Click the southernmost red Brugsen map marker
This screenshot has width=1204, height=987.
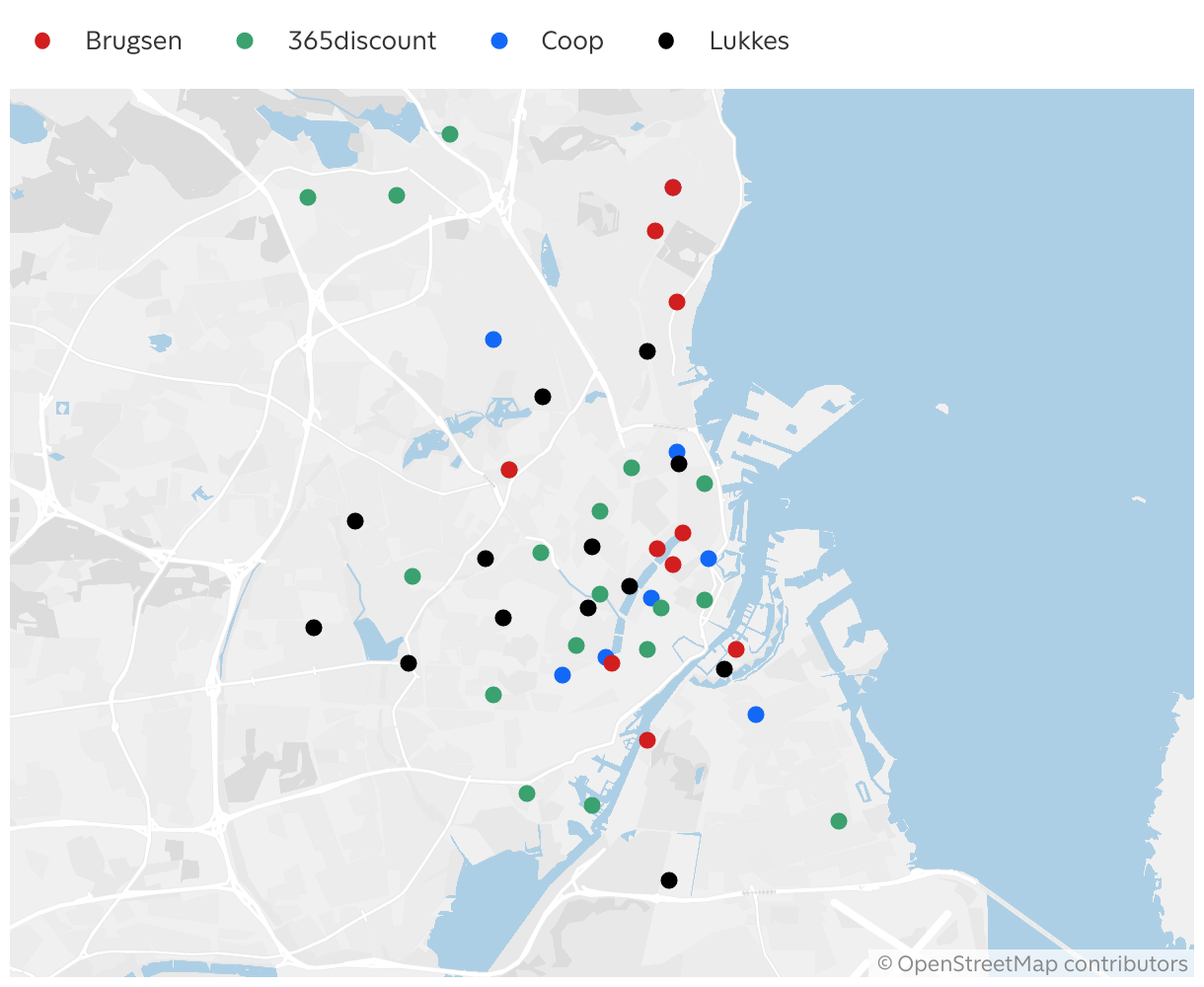click(x=647, y=740)
